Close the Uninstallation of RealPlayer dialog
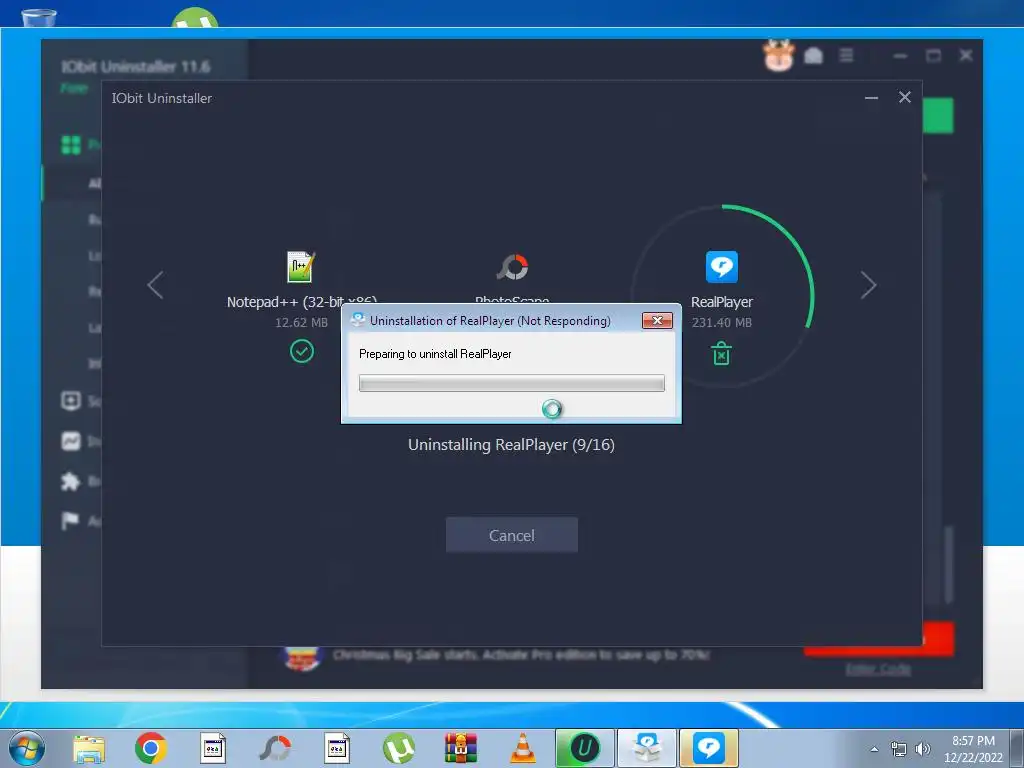This screenshot has width=1024, height=768. [657, 320]
